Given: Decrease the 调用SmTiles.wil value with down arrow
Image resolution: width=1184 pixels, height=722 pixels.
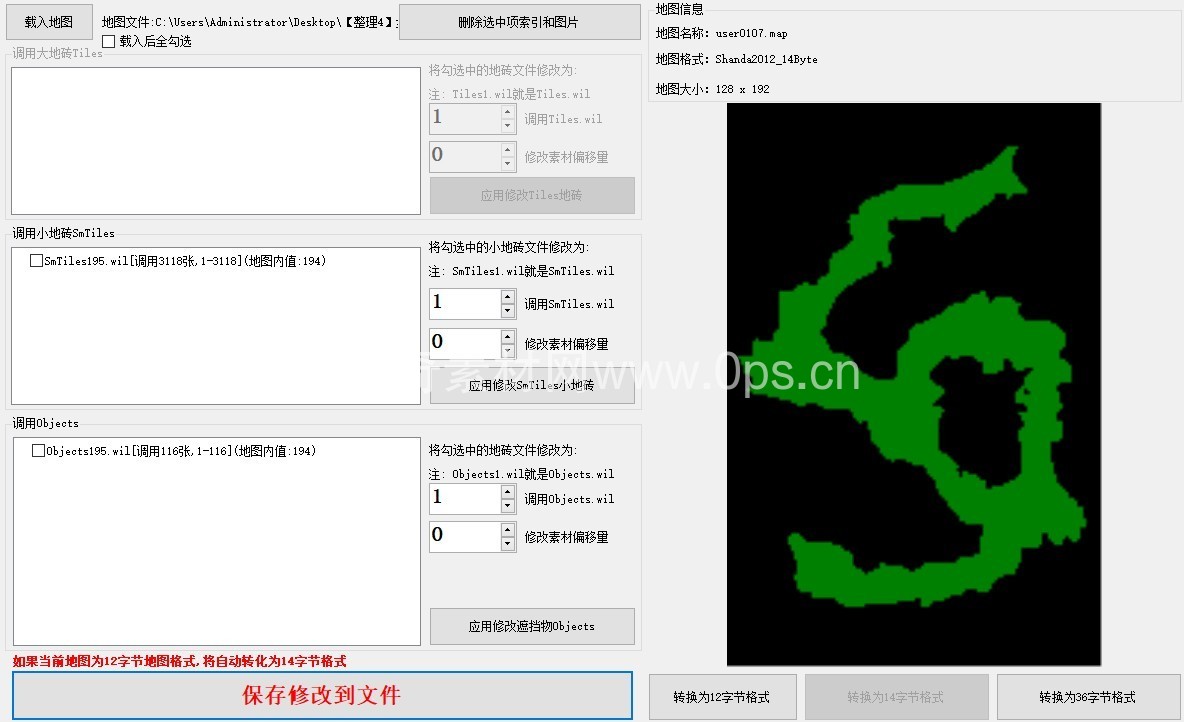Looking at the screenshot, I should point(508,311).
